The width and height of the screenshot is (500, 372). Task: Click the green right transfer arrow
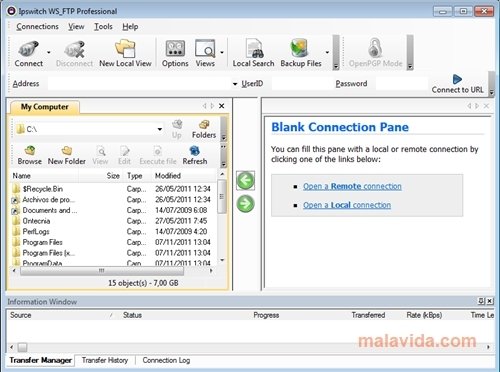point(245,204)
